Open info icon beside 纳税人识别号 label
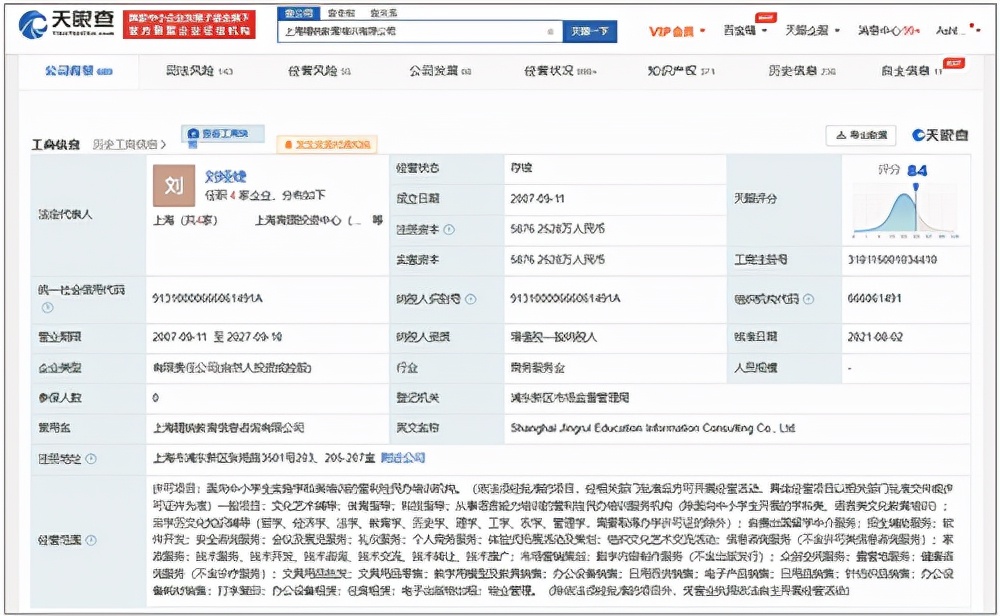This screenshot has height=616, width=1000. click(x=471, y=299)
